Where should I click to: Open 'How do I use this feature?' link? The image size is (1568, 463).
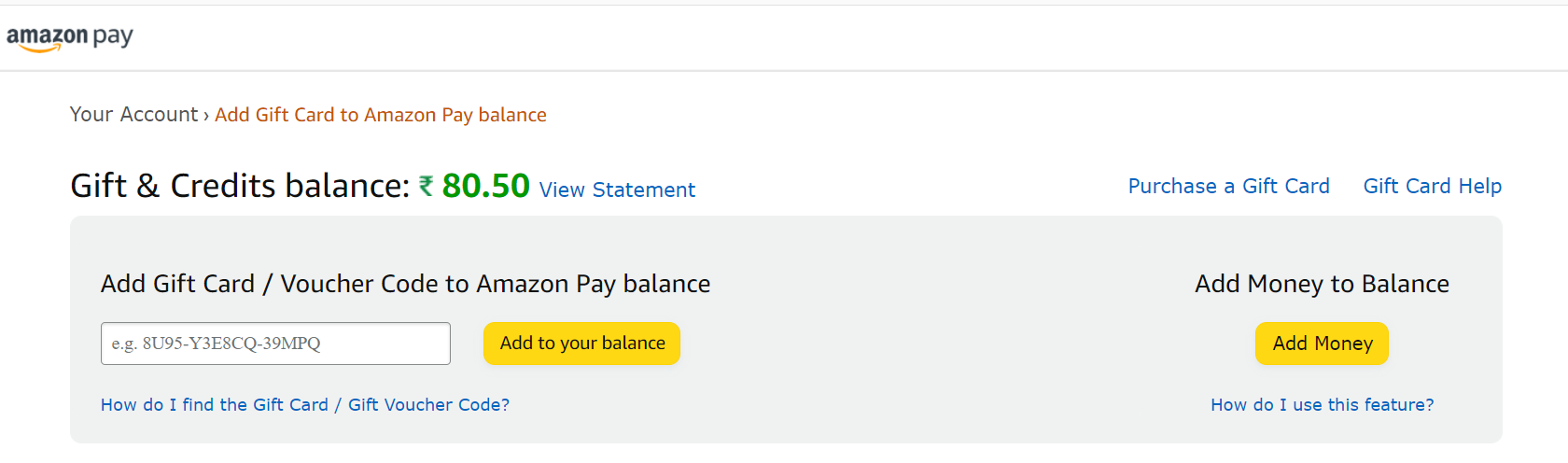[x=1322, y=405]
